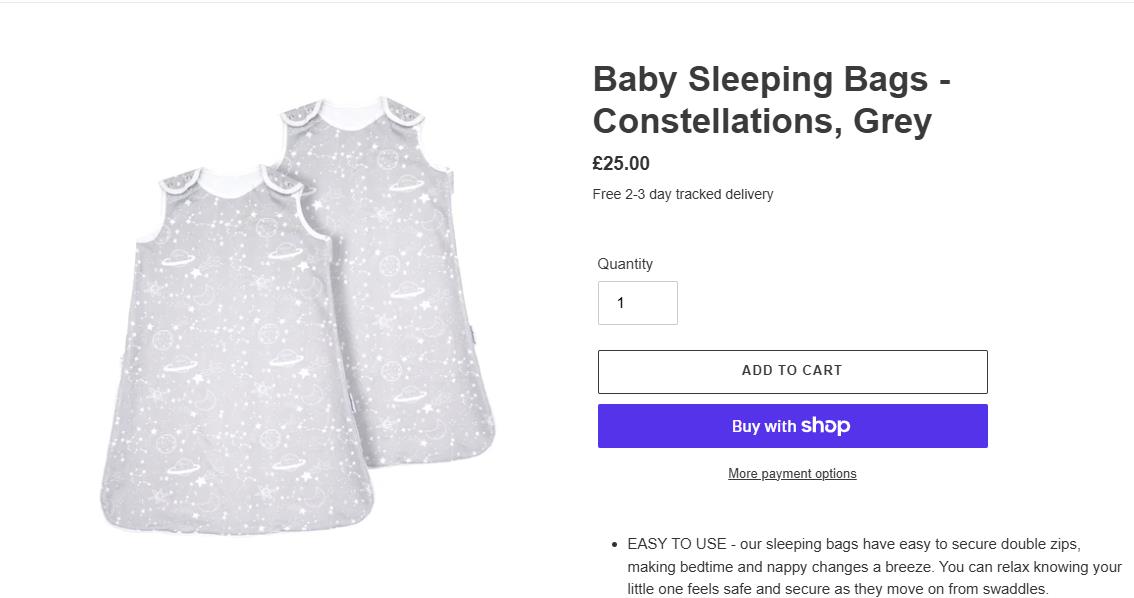This screenshot has width=1134, height=598.
Task: Open the More payment options link
Action: point(792,474)
